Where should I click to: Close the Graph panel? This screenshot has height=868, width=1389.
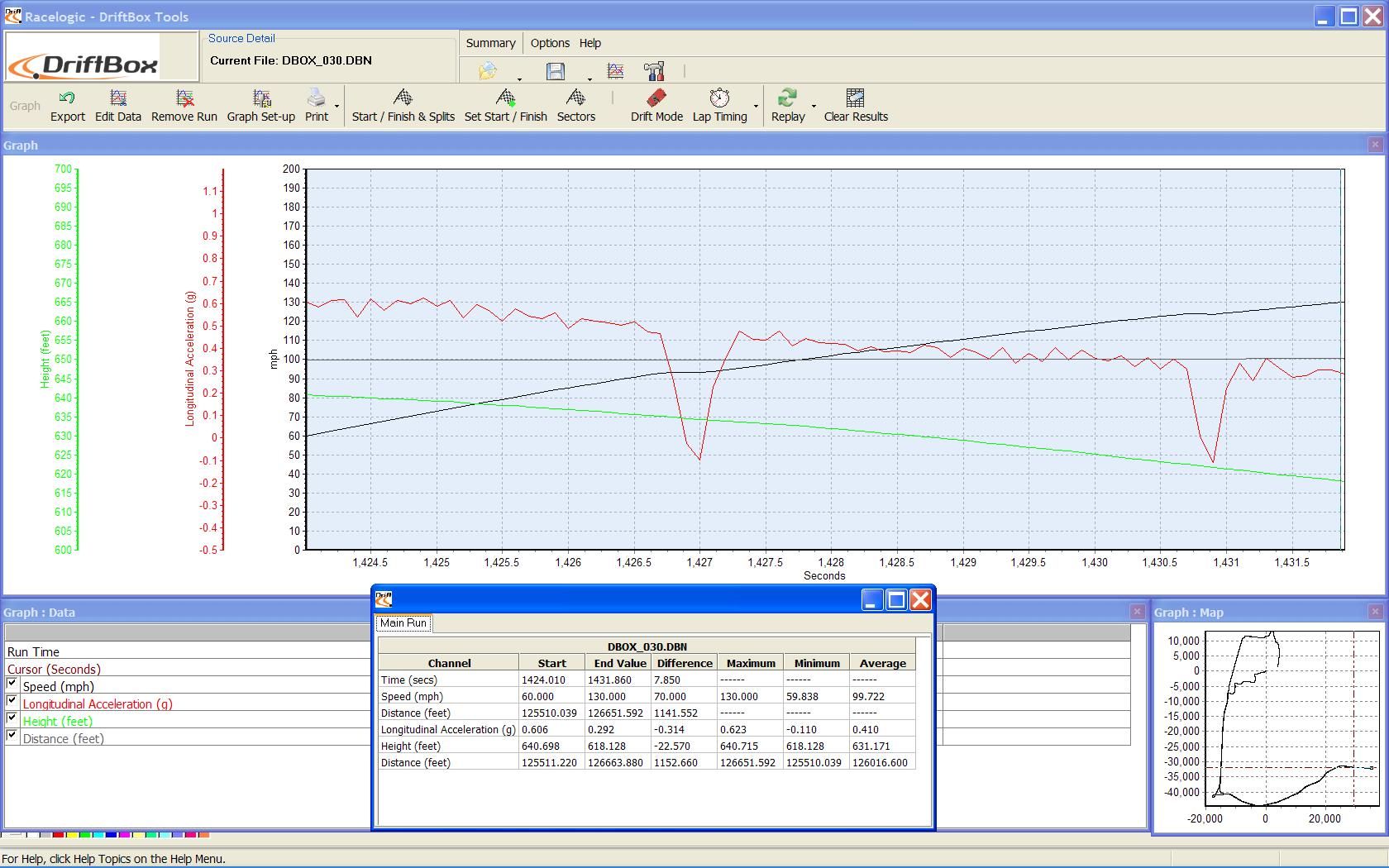click(x=1375, y=145)
